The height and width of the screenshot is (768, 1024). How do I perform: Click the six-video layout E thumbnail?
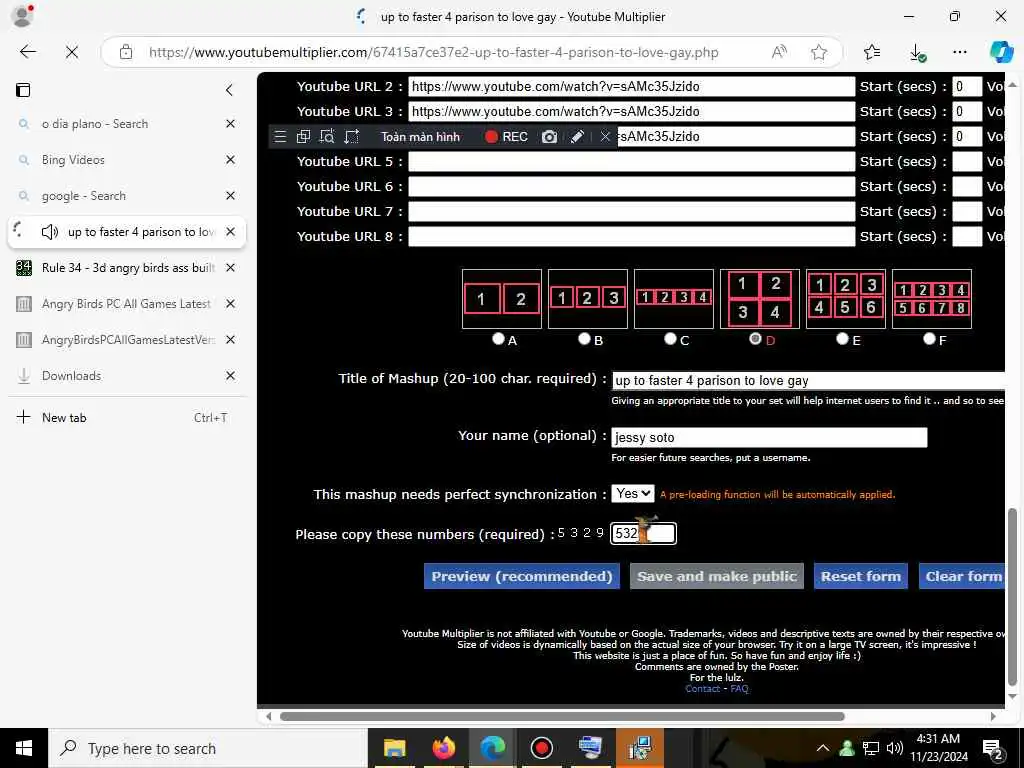click(846, 298)
